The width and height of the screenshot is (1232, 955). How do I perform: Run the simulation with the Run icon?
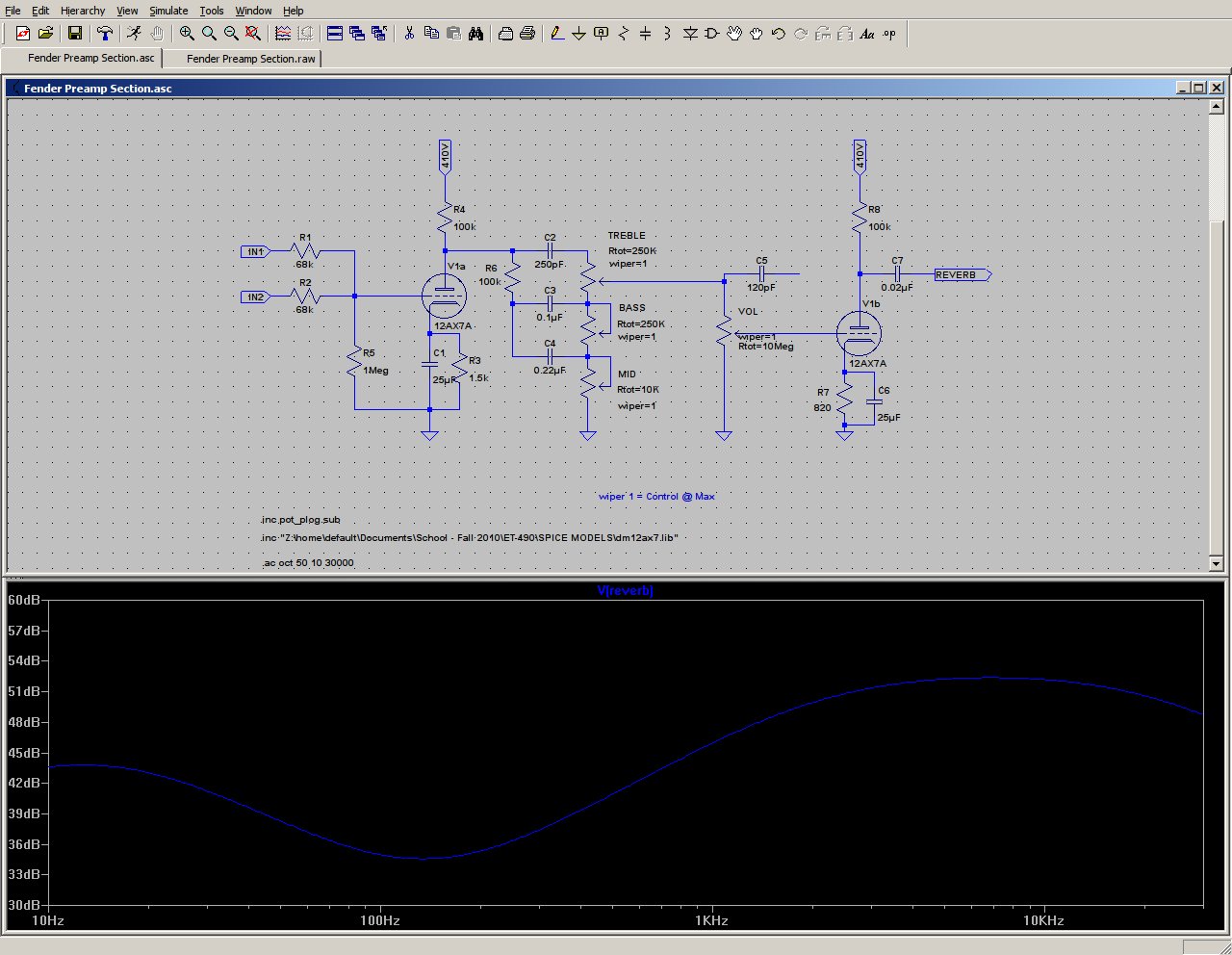tap(133, 34)
